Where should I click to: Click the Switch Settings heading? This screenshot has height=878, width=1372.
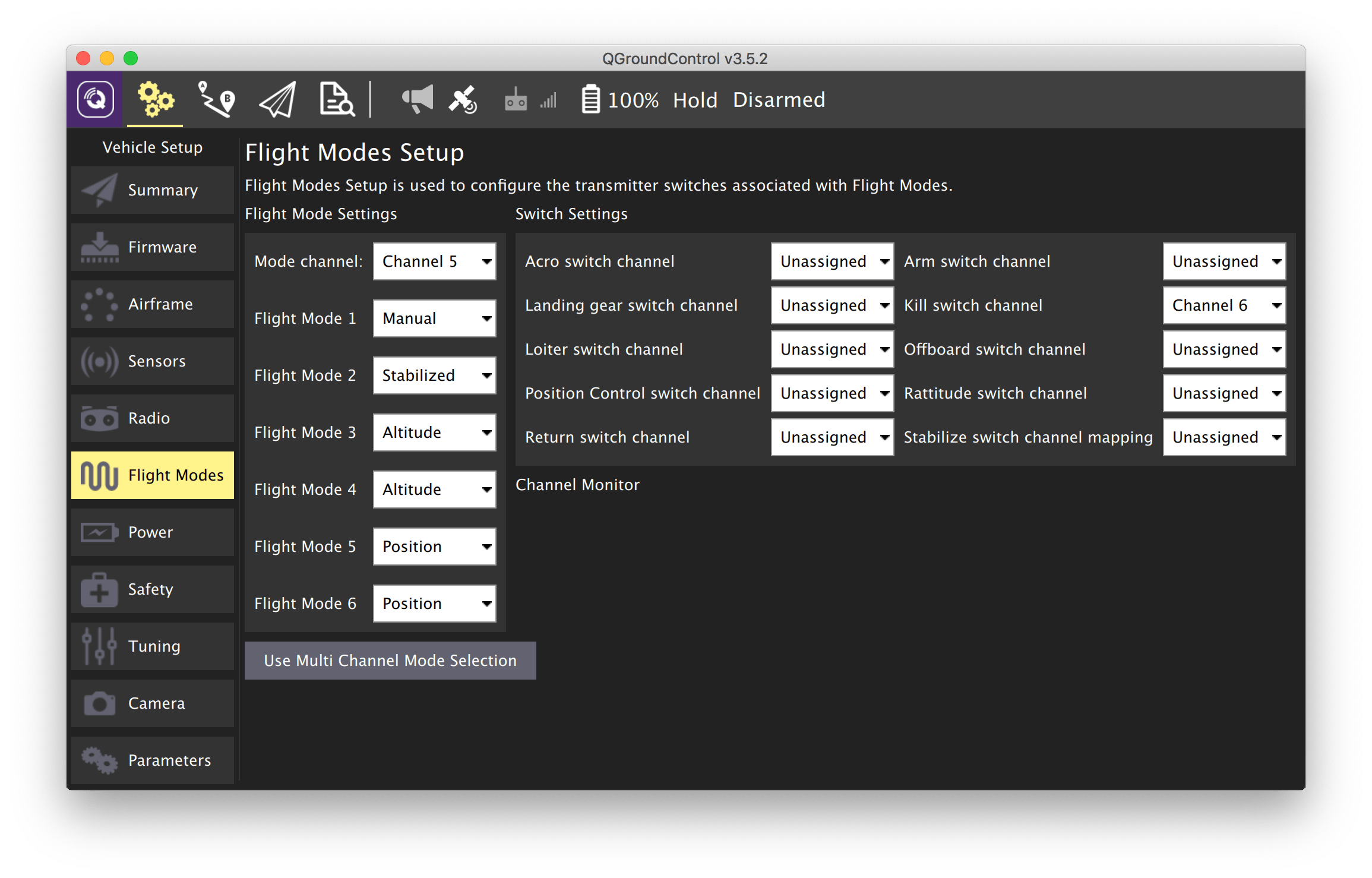point(571,214)
